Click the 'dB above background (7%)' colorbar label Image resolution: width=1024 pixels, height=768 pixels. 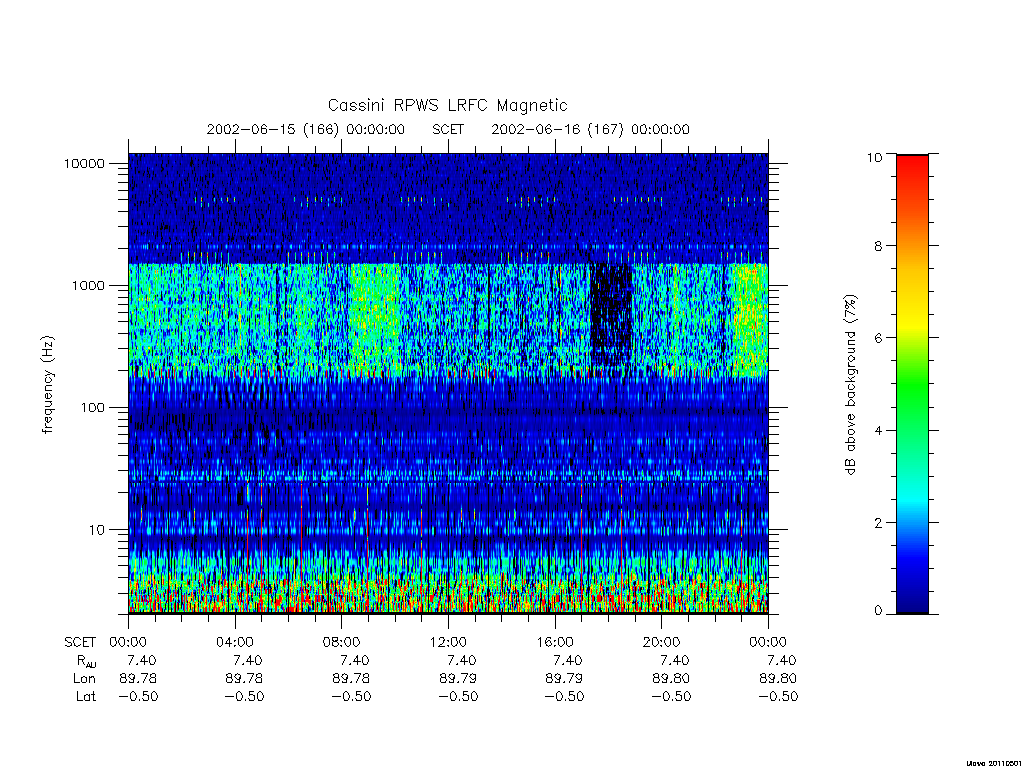pos(850,385)
